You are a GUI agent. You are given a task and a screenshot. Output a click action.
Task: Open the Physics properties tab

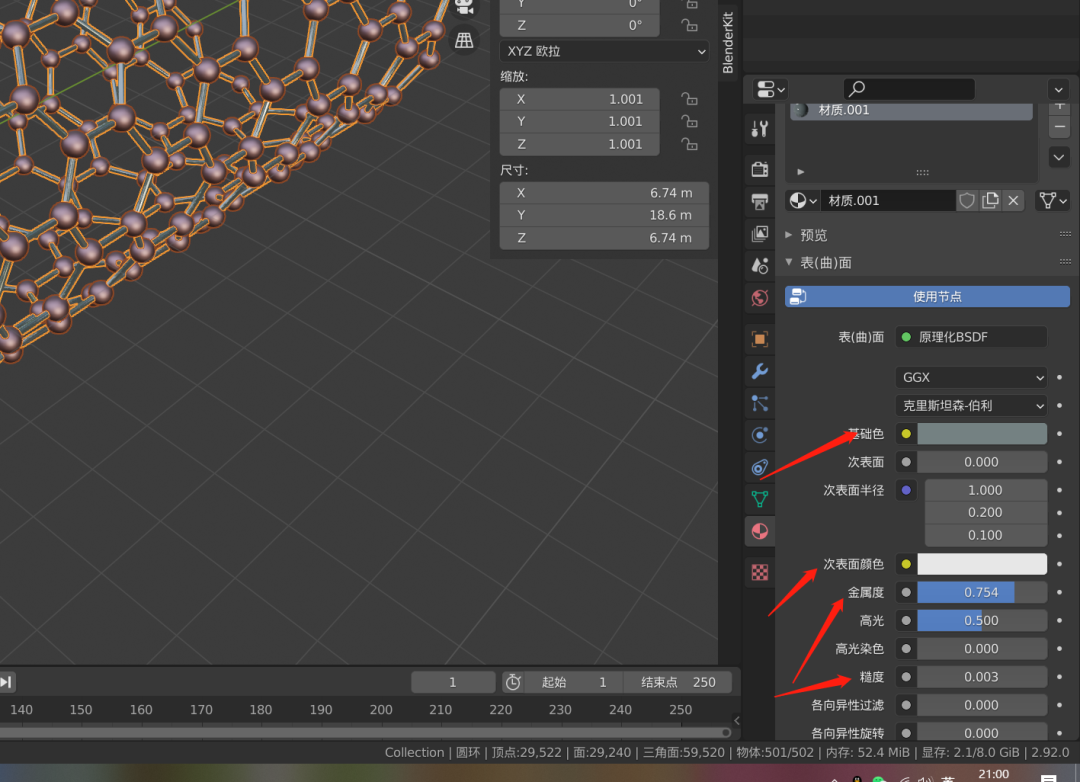coord(760,435)
